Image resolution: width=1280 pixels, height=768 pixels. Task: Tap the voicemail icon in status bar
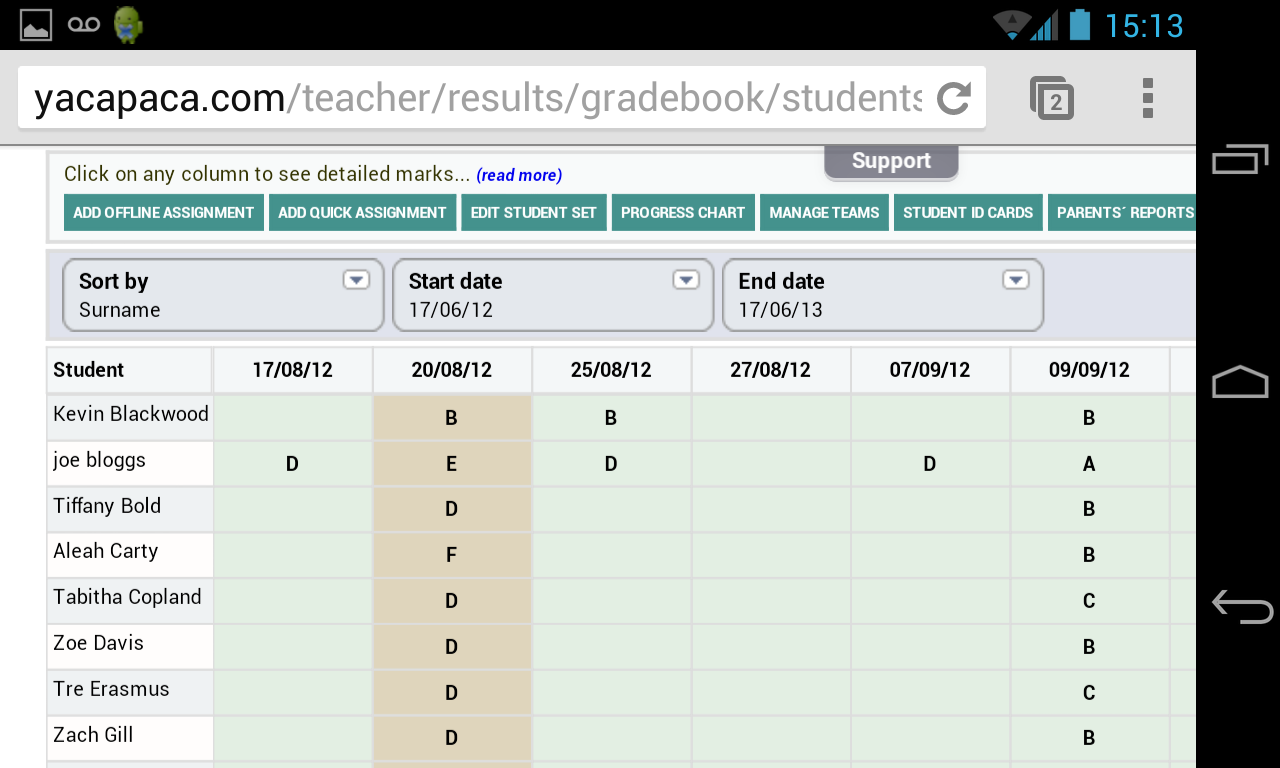click(84, 25)
